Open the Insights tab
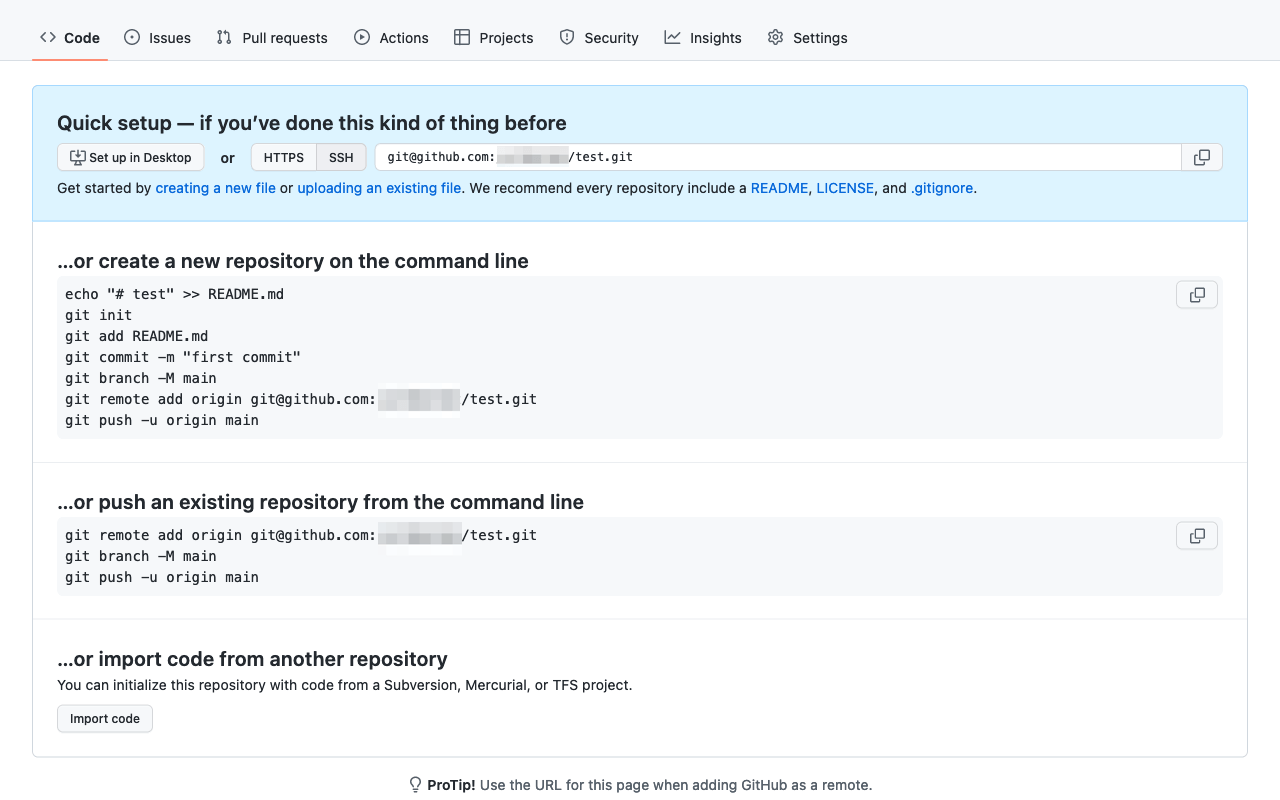 coord(703,38)
